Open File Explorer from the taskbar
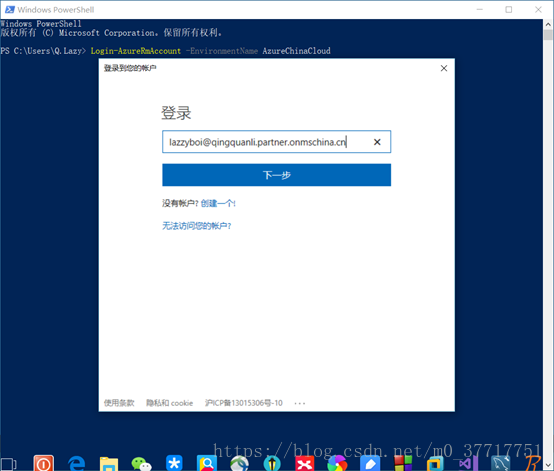This screenshot has width=554, height=471. pyautogui.click(x=109, y=464)
